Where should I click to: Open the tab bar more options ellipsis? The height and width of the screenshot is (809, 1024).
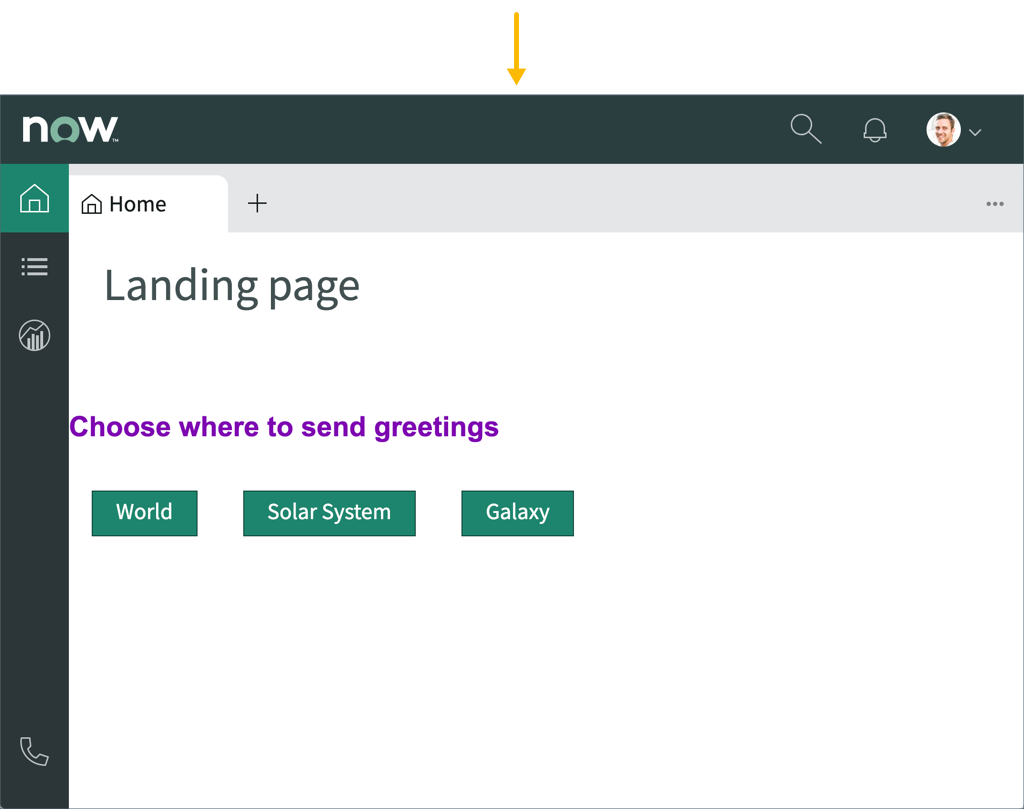[x=994, y=204]
